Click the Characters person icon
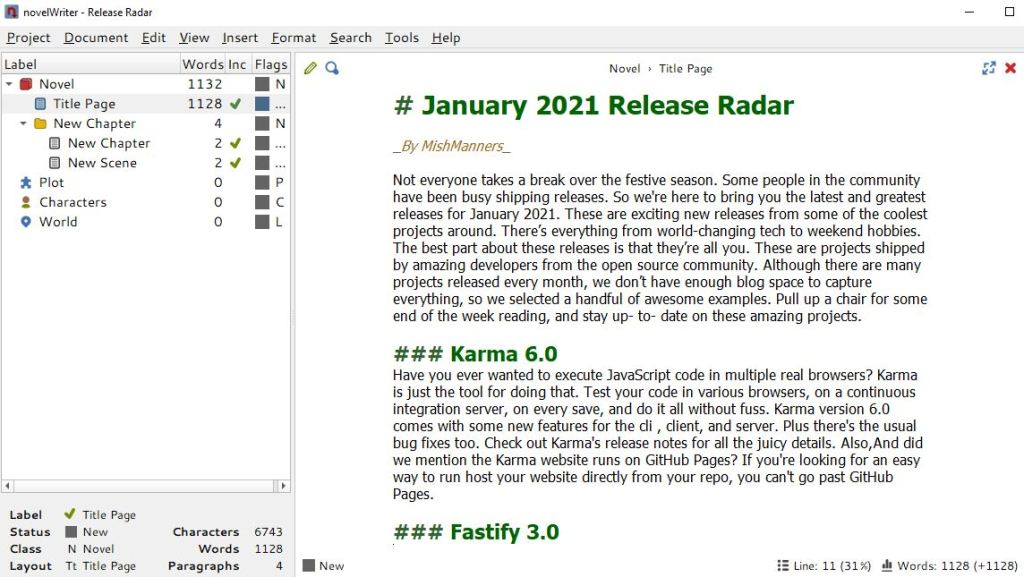Viewport: 1024px width, 577px height. click(26, 202)
